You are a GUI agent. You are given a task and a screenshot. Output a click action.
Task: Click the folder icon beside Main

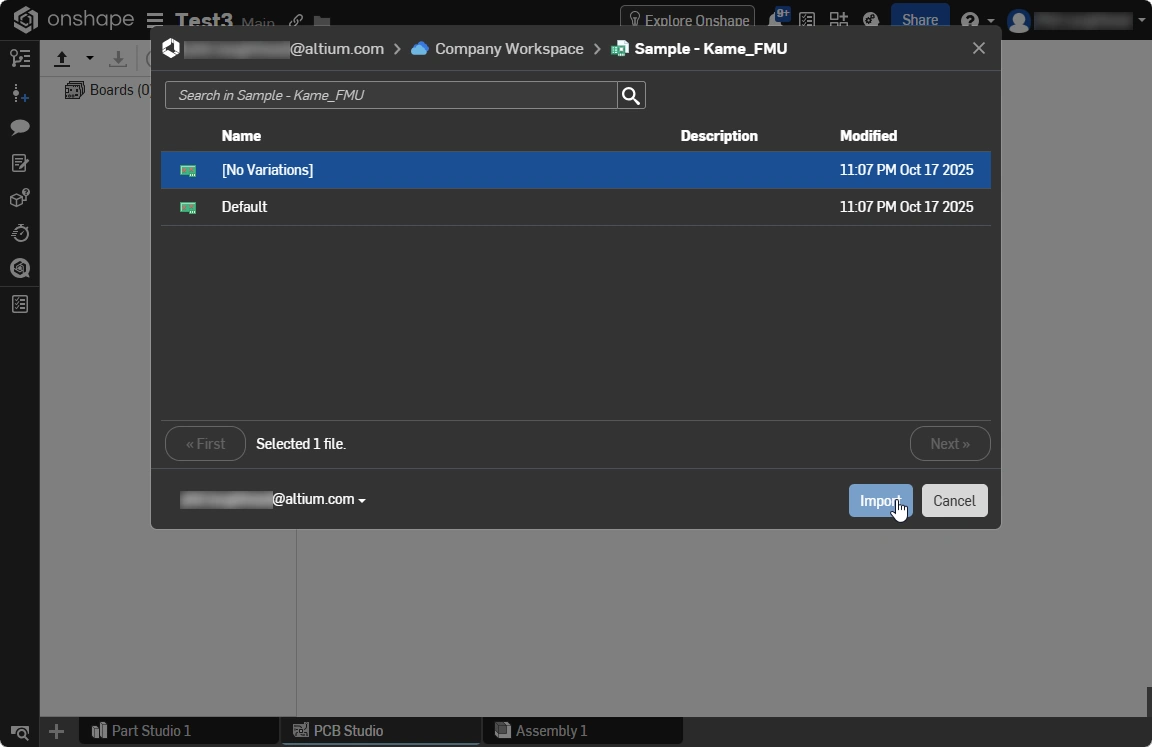(x=322, y=21)
